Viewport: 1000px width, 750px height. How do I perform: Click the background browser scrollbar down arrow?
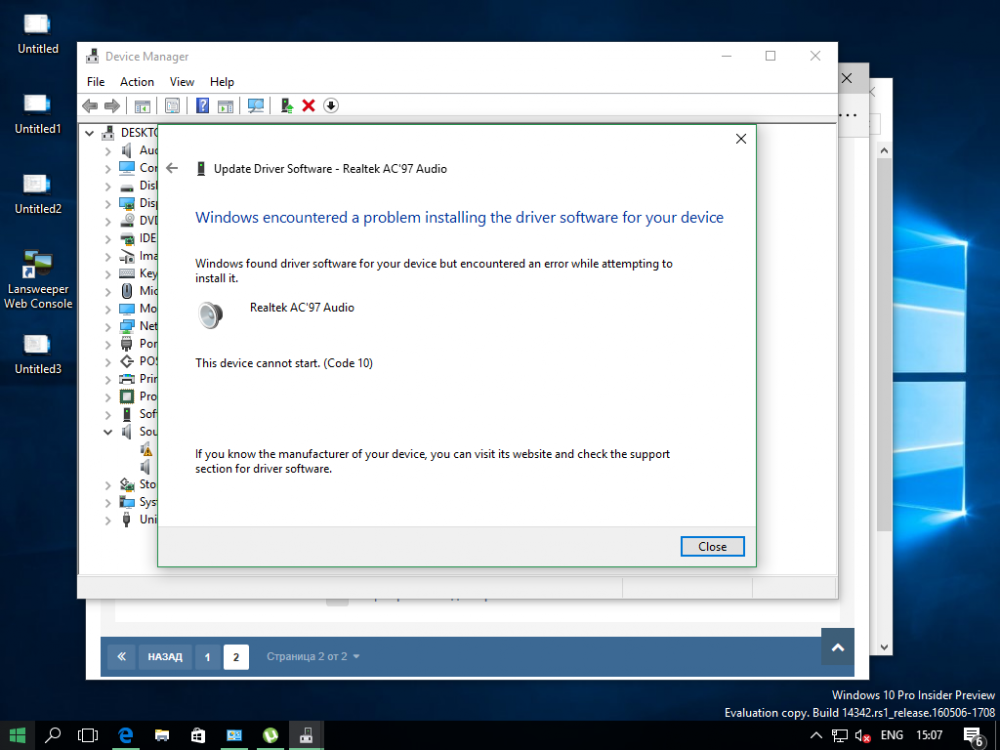point(884,647)
